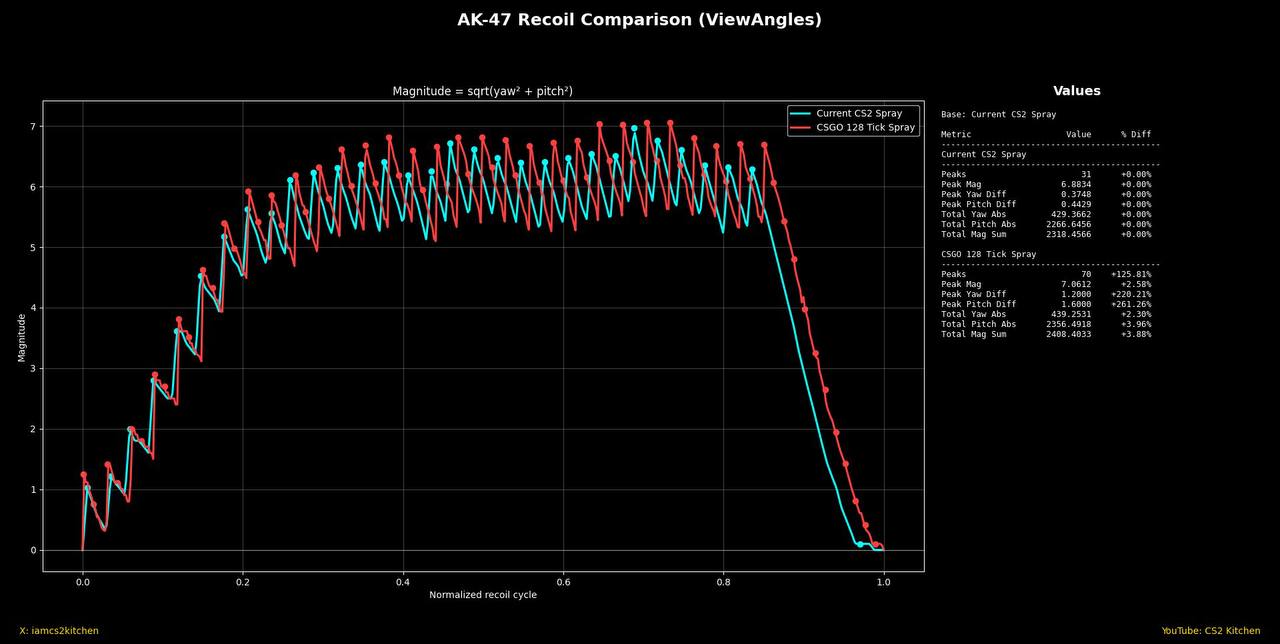This screenshot has height=644, width=1280.
Task: Click the red line sample for CSGO 128 Tick Spray
Action: [x=800, y=128]
